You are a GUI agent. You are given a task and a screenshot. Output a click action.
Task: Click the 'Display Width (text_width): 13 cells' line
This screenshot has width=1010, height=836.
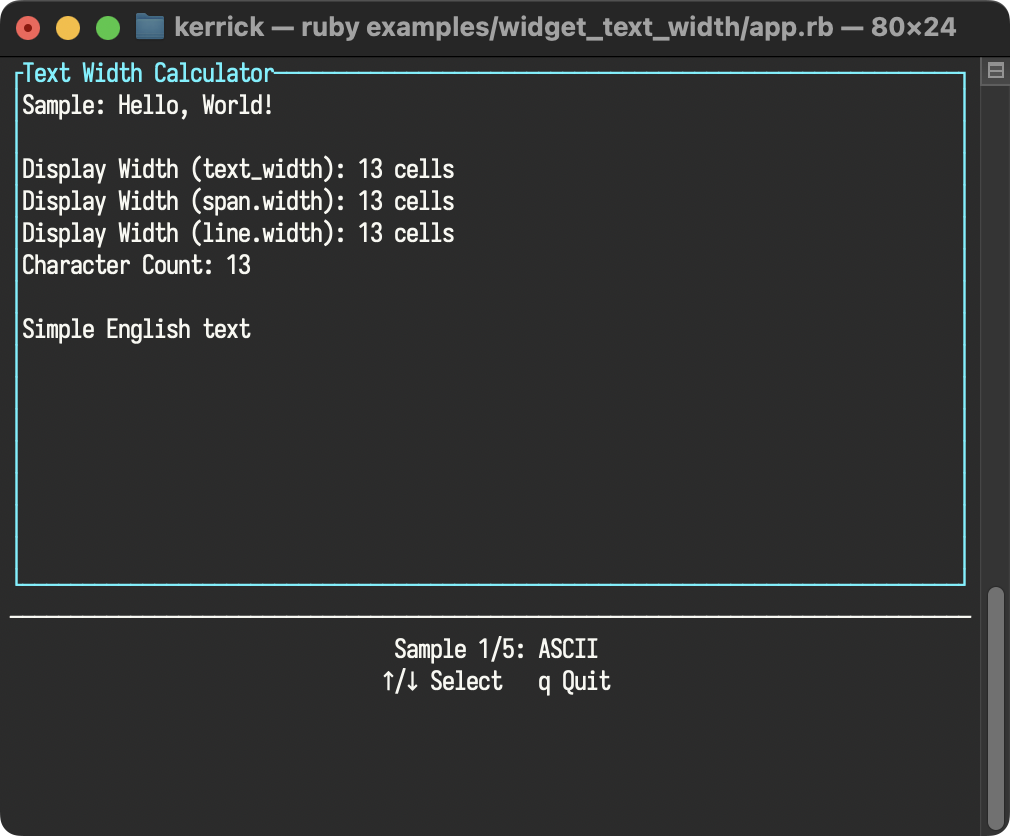[238, 169]
